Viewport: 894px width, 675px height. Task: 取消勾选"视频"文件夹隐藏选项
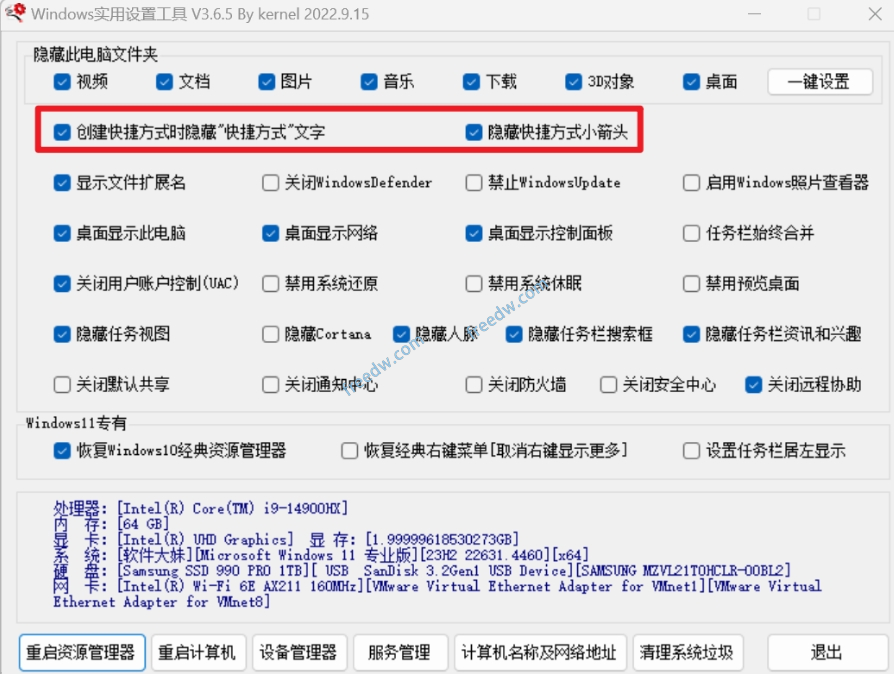click(61, 83)
